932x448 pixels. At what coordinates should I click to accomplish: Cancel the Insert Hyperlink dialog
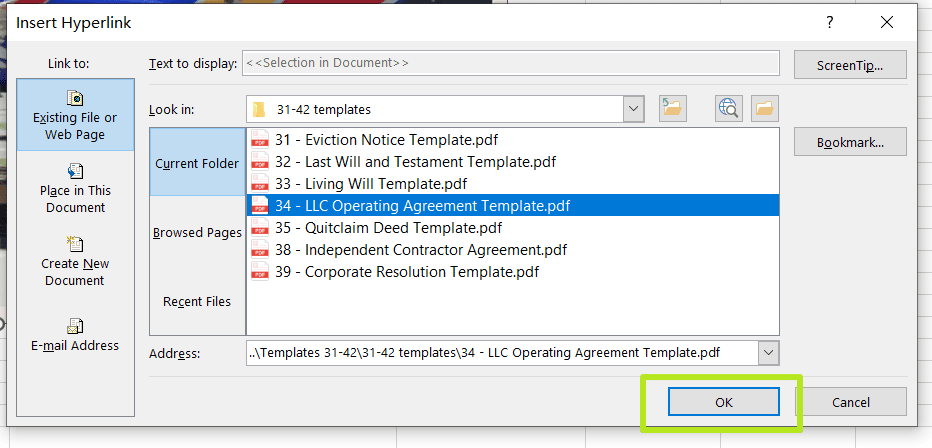(851, 402)
